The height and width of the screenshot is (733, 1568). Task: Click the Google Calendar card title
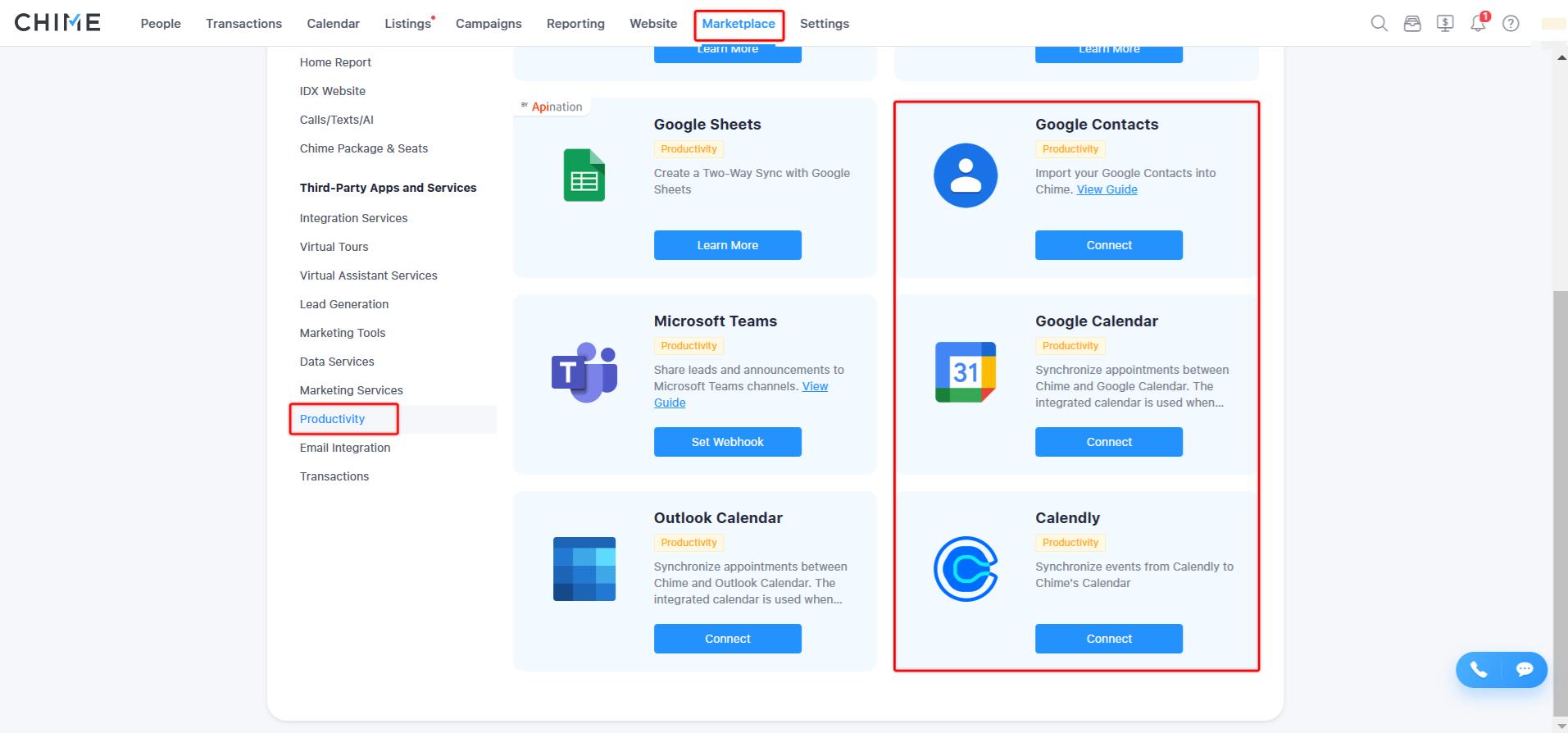(x=1097, y=321)
